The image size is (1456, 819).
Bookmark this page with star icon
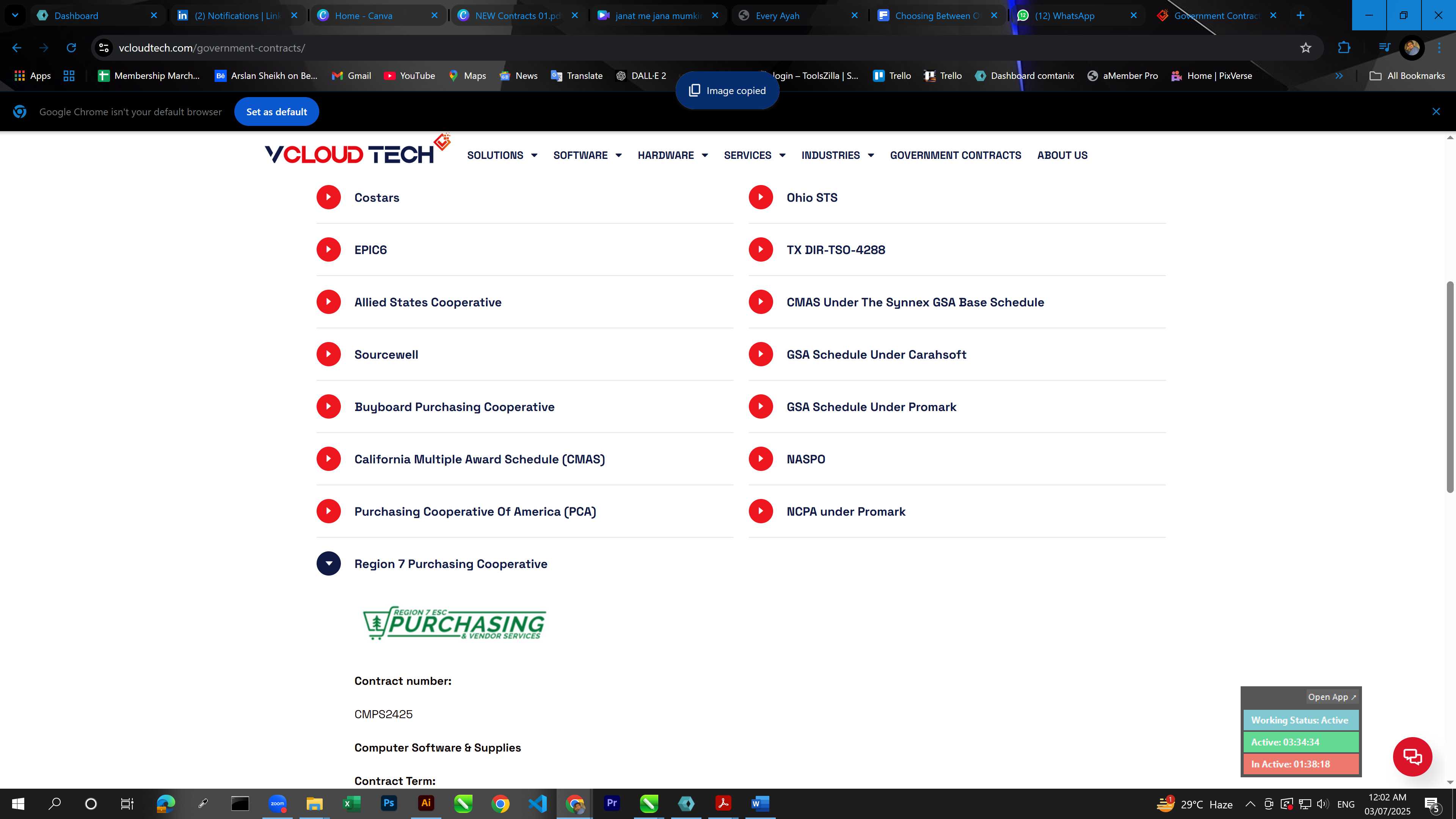pyautogui.click(x=1305, y=48)
